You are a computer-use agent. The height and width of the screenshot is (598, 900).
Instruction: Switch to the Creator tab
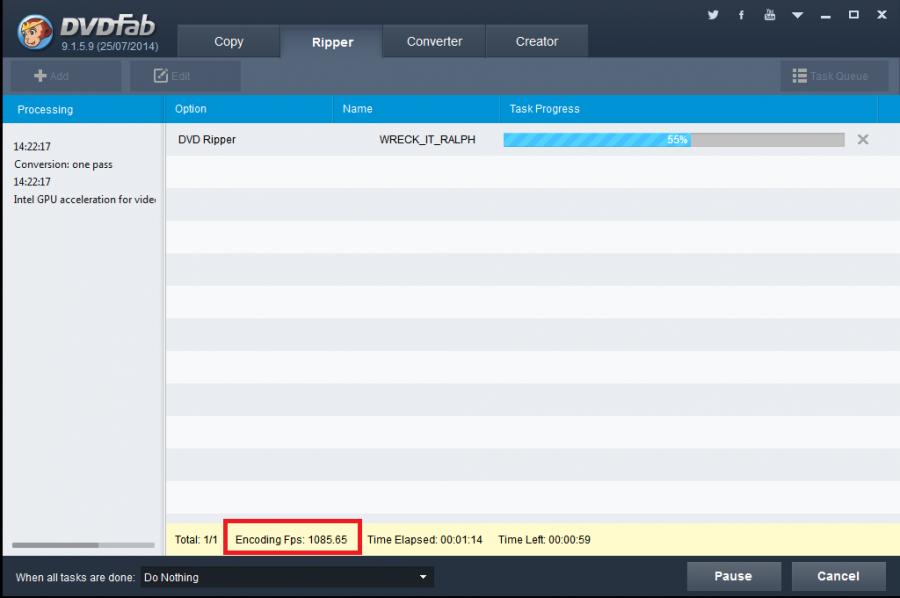[x=537, y=41]
